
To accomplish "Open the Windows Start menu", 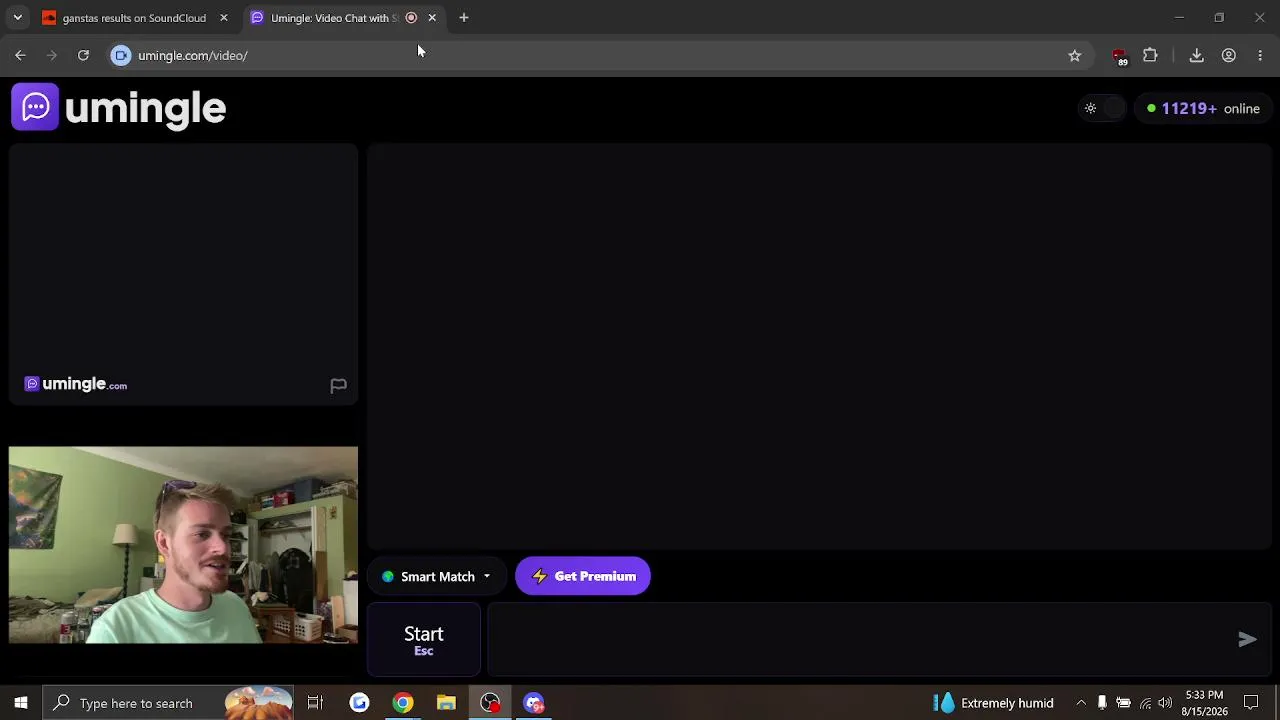I will (20, 703).
